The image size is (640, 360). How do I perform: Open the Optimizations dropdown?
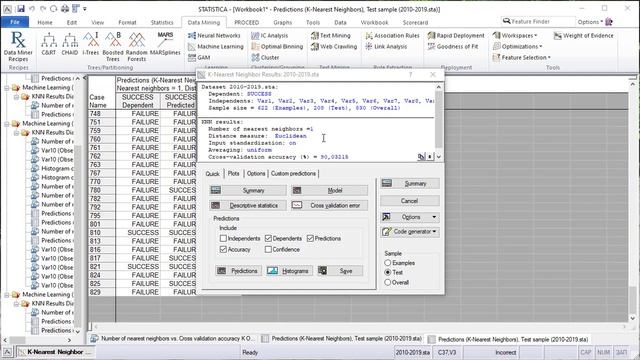tap(518, 47)
